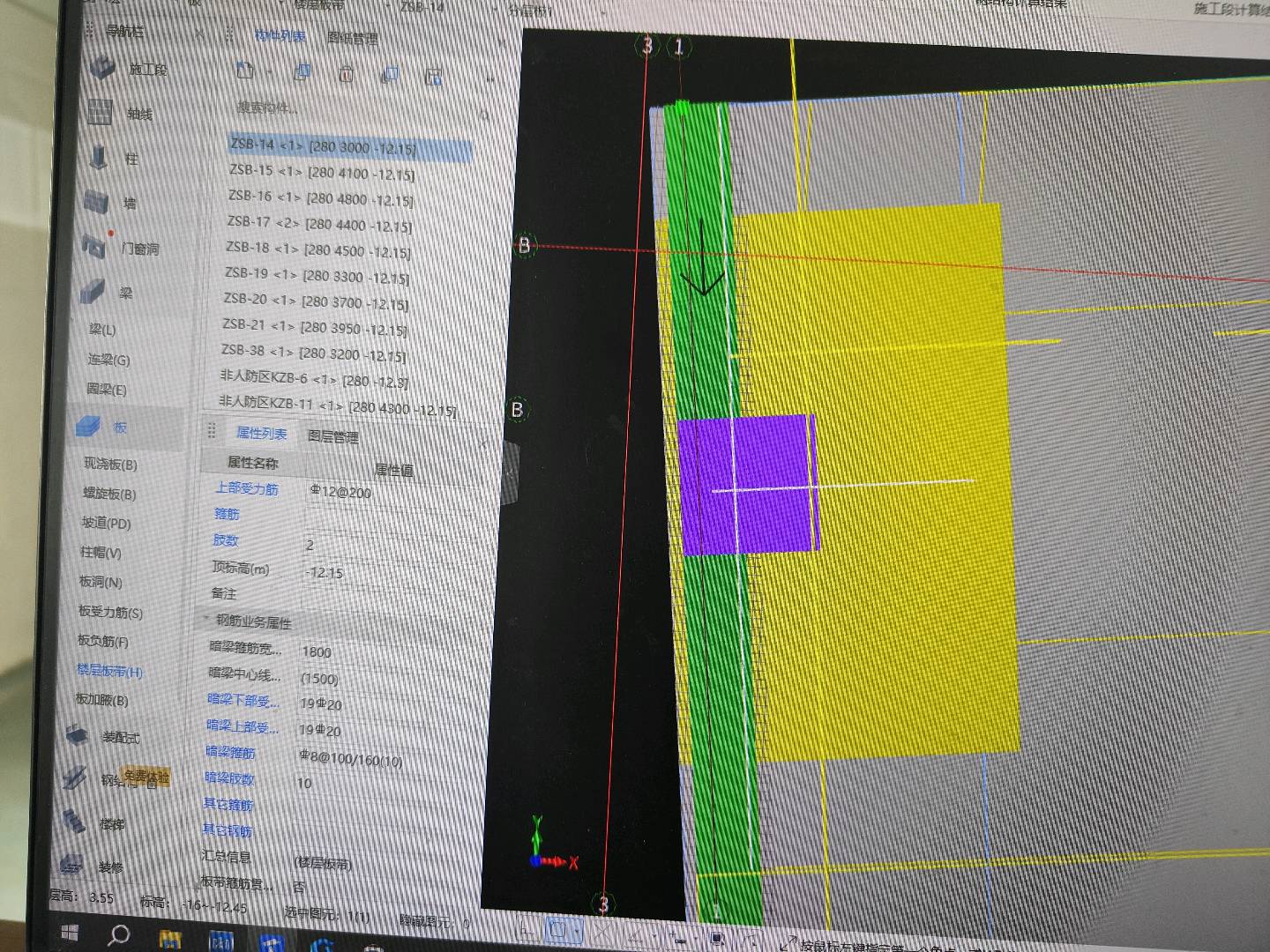Select 板洞(N) in navigation list
1270x952 pixels.
click(101, 582)
